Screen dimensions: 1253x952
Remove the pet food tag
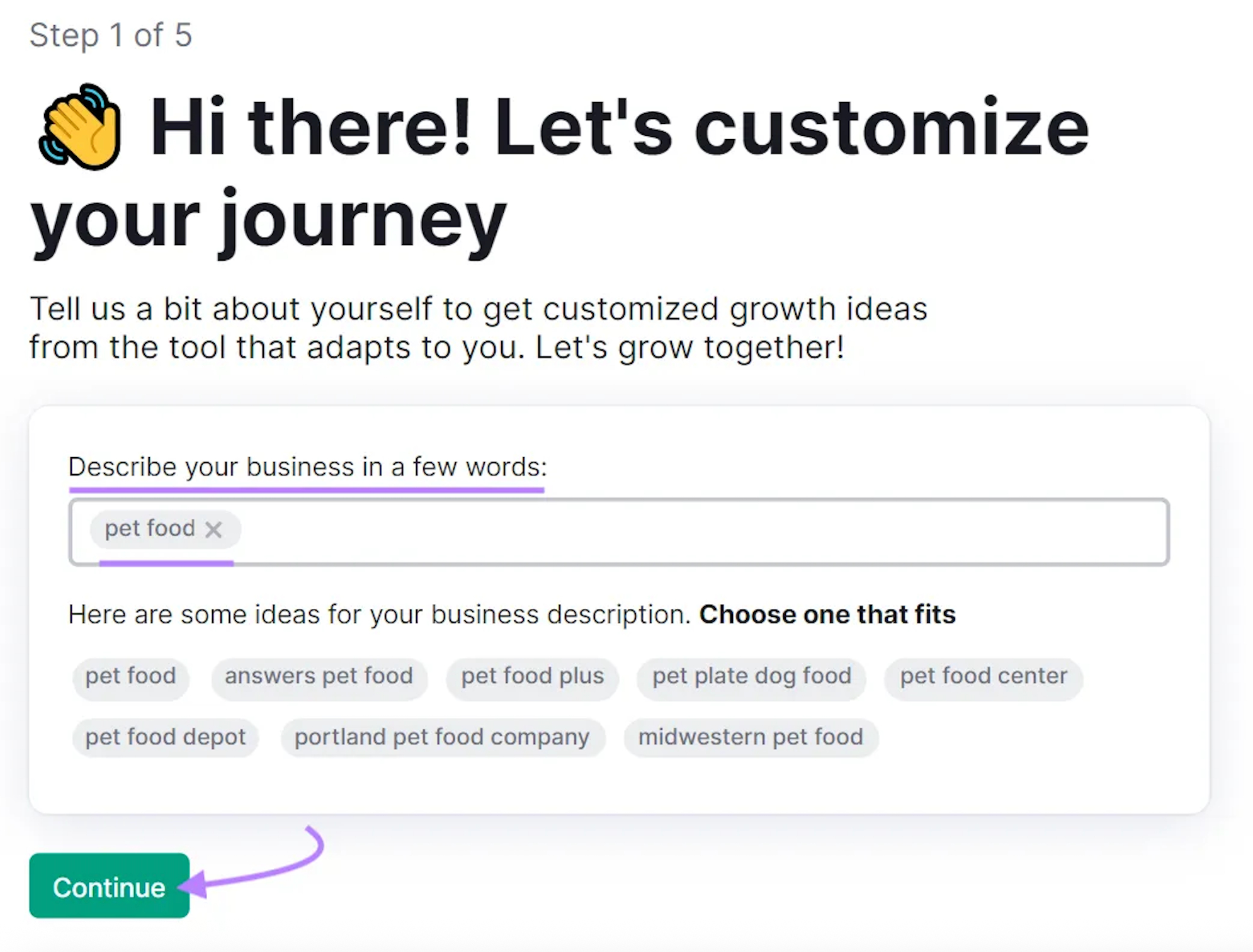click(x=213, y=530)
